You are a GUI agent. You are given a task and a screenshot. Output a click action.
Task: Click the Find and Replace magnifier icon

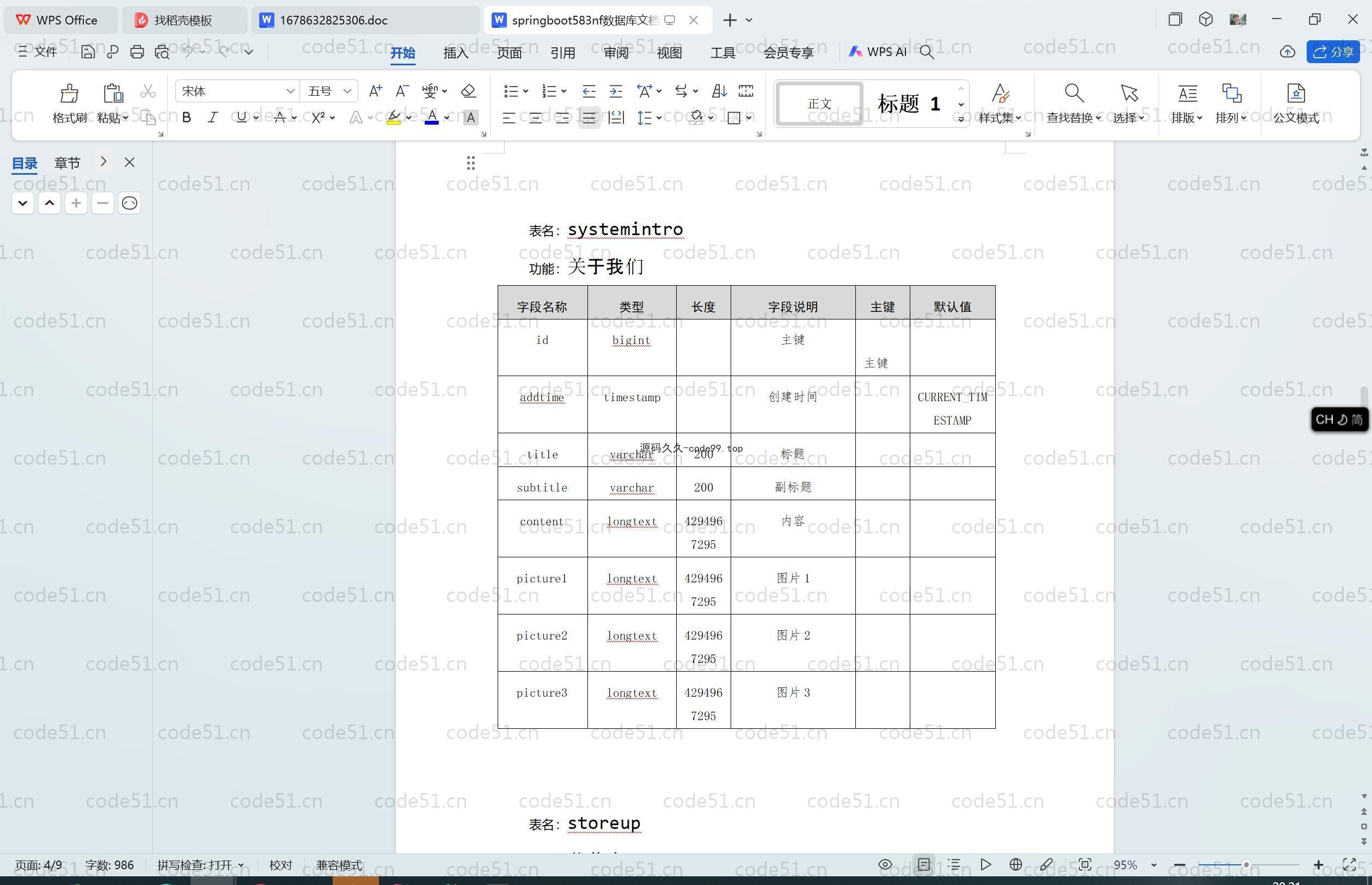point(1074,93)
